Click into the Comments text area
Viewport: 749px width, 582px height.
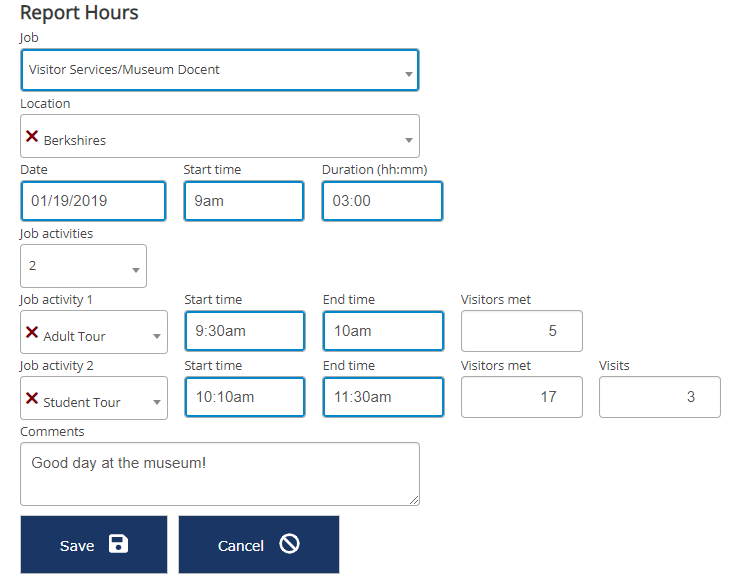[220, 474]
